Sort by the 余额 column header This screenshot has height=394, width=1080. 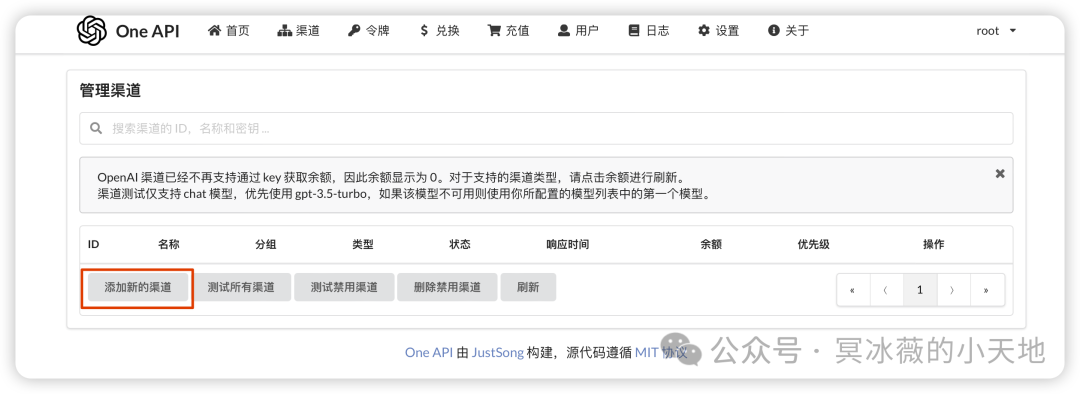712,245
